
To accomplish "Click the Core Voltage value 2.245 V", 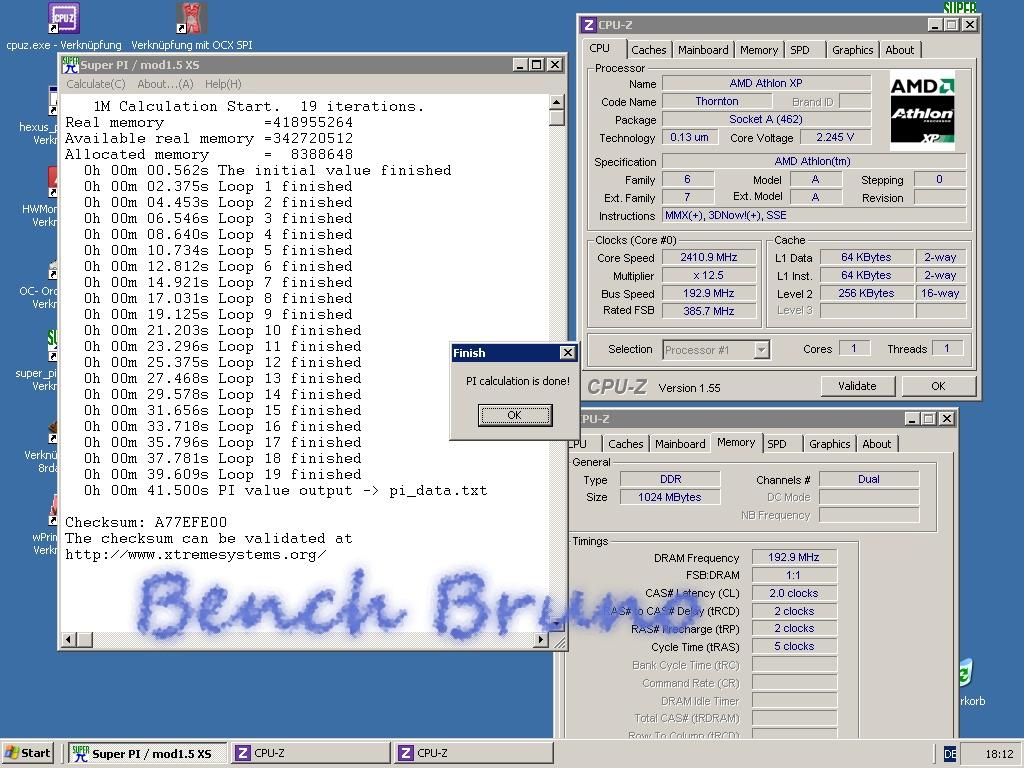I will click(835, 137).
